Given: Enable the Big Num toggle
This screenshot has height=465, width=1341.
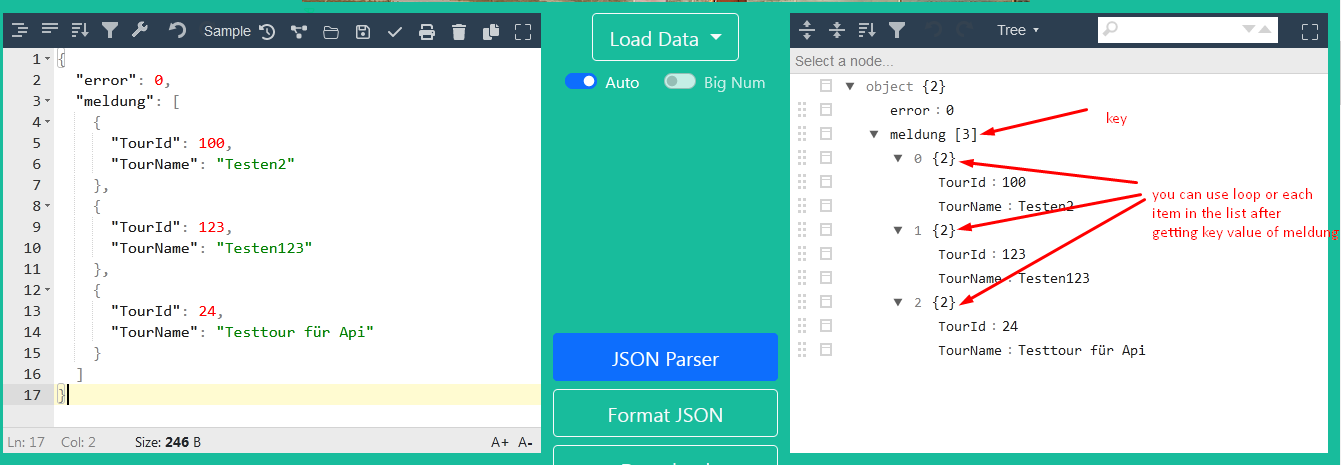Looking at the screenshot, I should pyautogui.click(x=680, y=82).
